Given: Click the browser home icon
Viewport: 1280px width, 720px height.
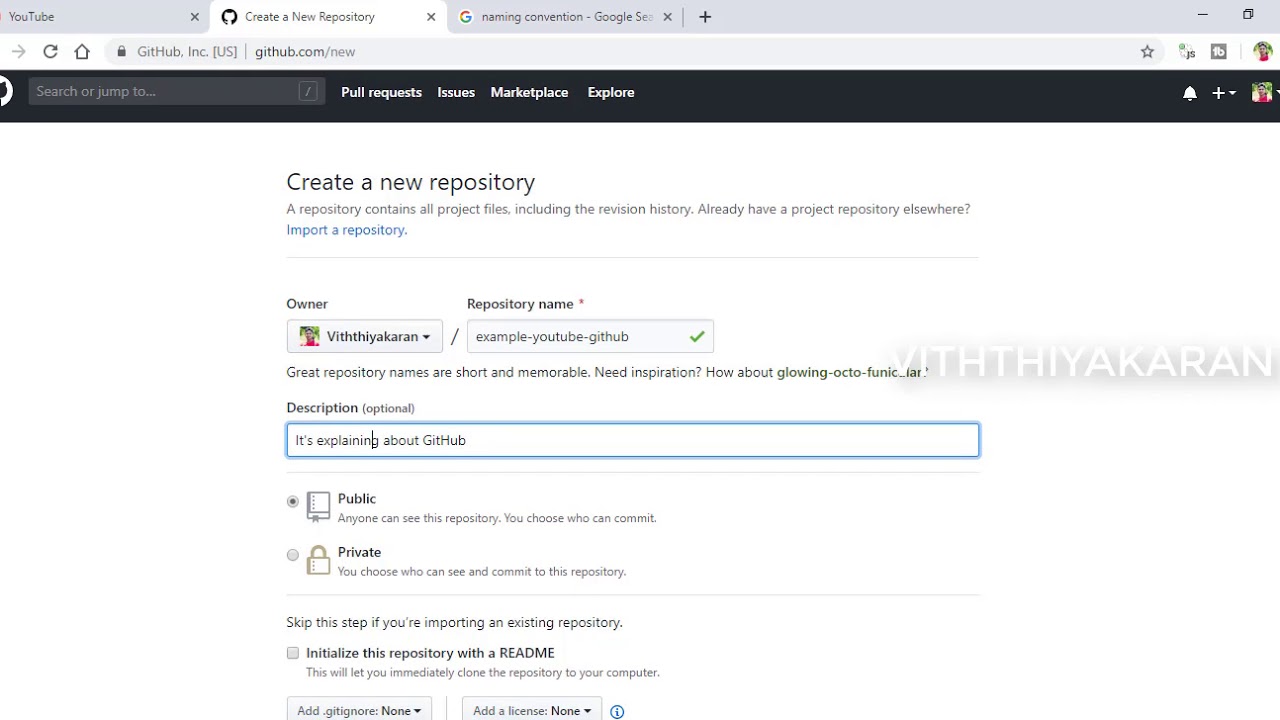Looking at the screenshot, I should (82, 51).
